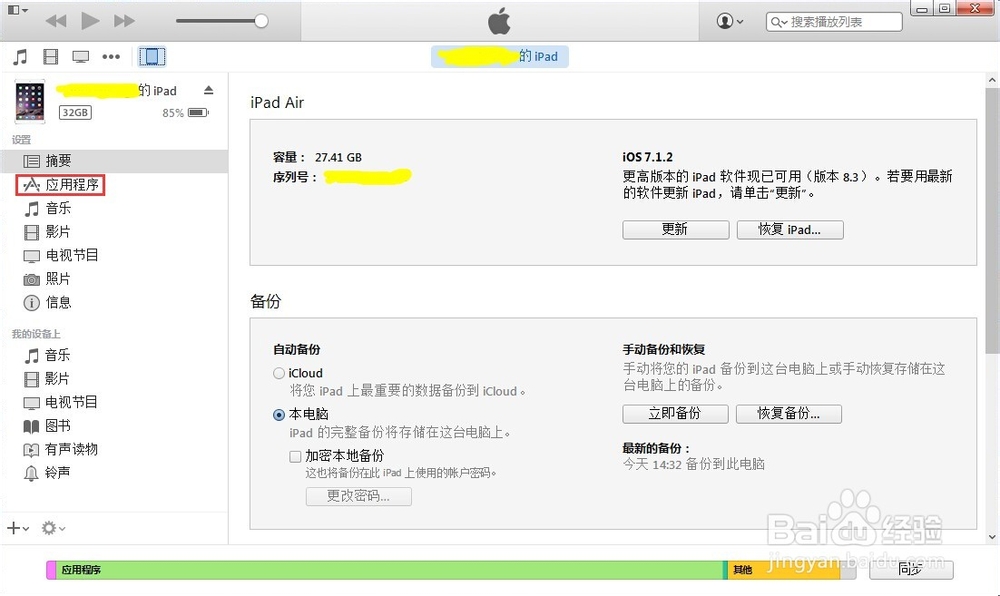This screenshot has height=596, width=1000.
Task: Click the iOS 7.1.2 version text
Action: click(647, 157)
